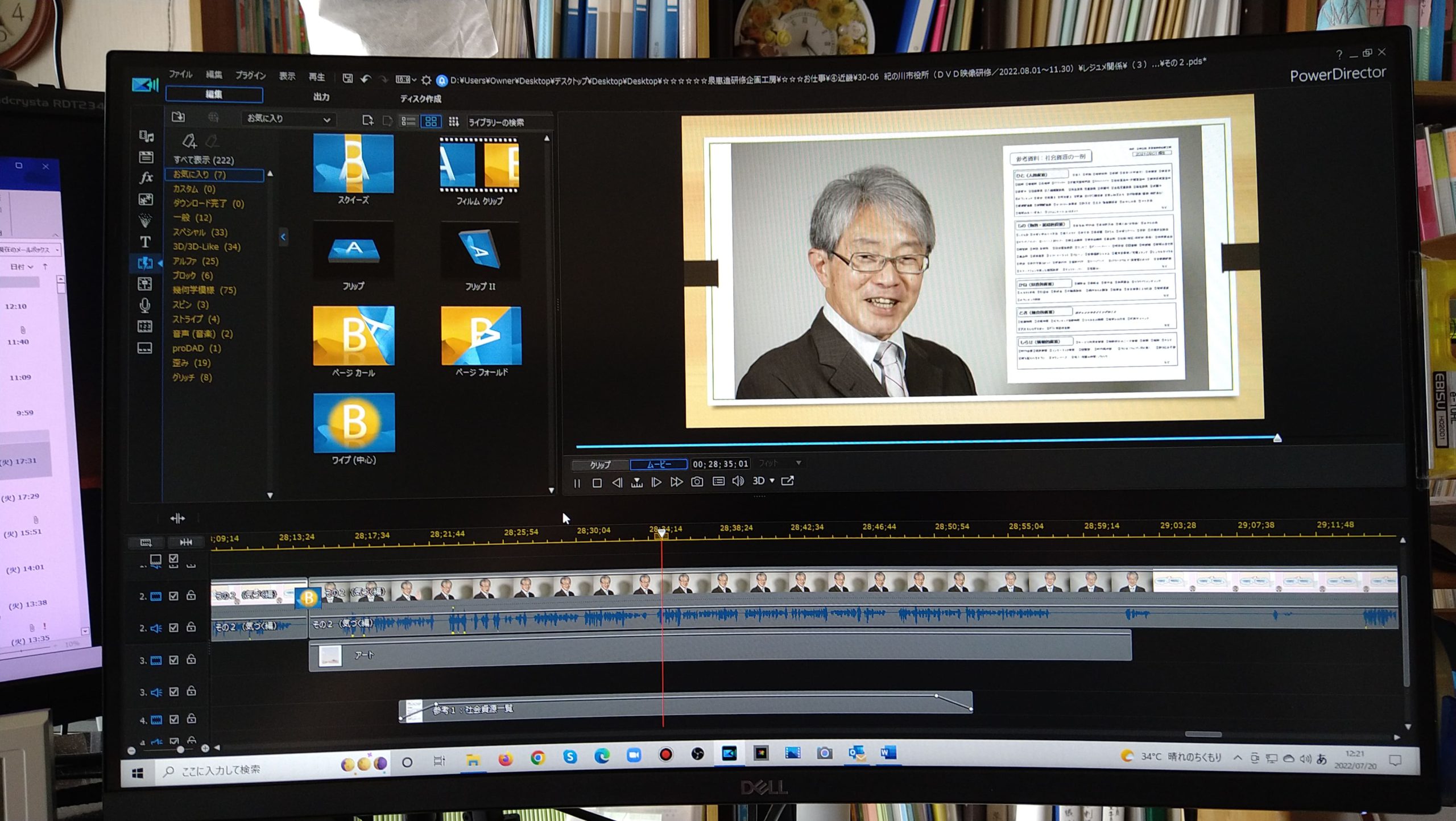Pause preview playback
The width and height of the screenshot is (1456, 821).
tap(577, 483)
